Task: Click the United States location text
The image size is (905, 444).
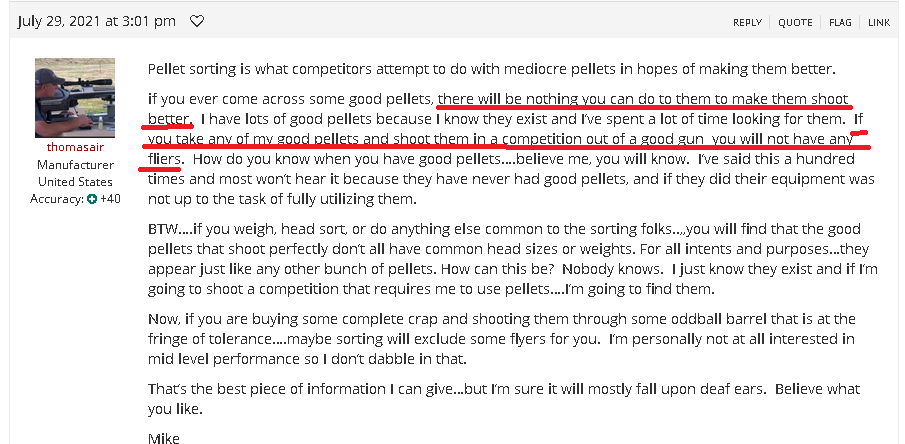Action: [x=75, y=182]
